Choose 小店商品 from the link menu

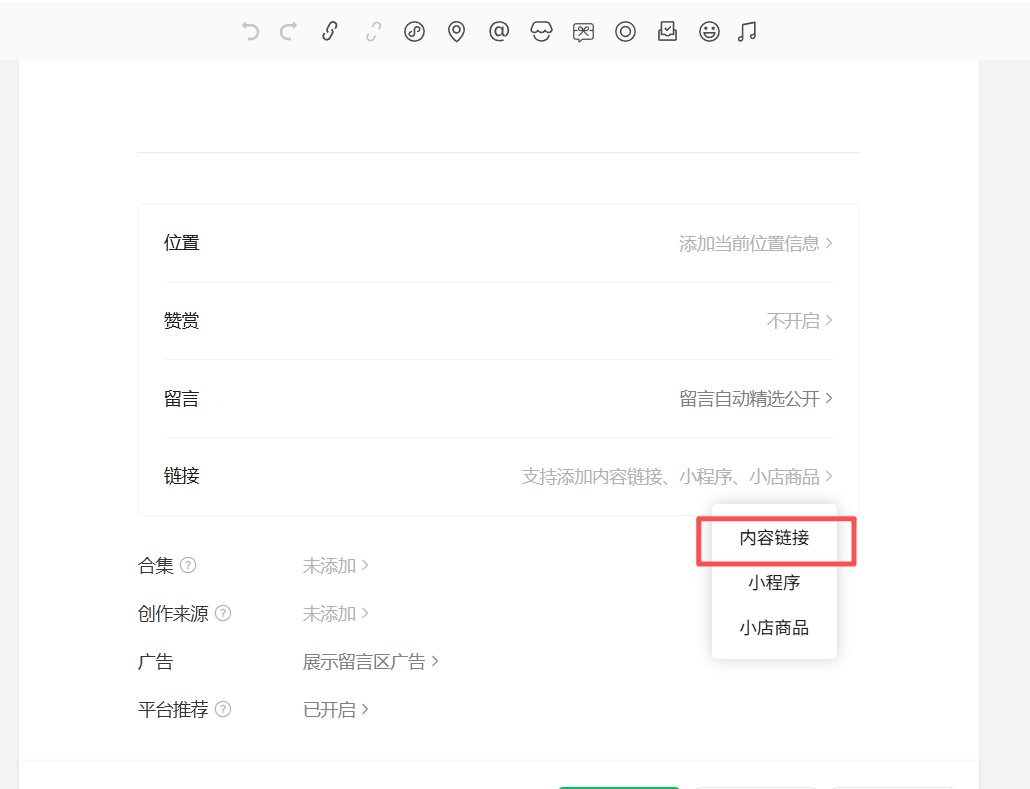(774, 628)
